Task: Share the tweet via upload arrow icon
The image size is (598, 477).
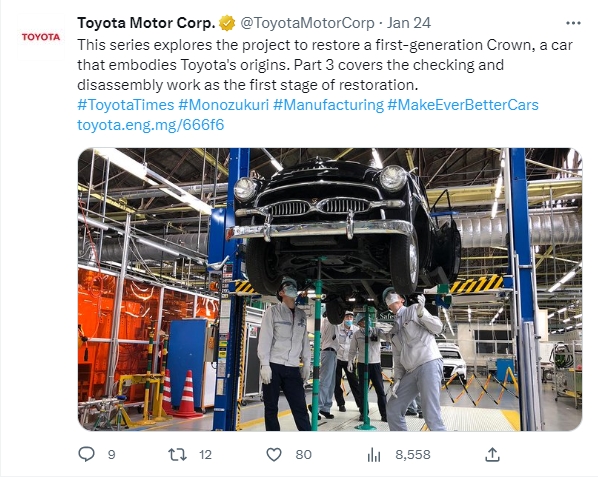Action: coord(492,454)
